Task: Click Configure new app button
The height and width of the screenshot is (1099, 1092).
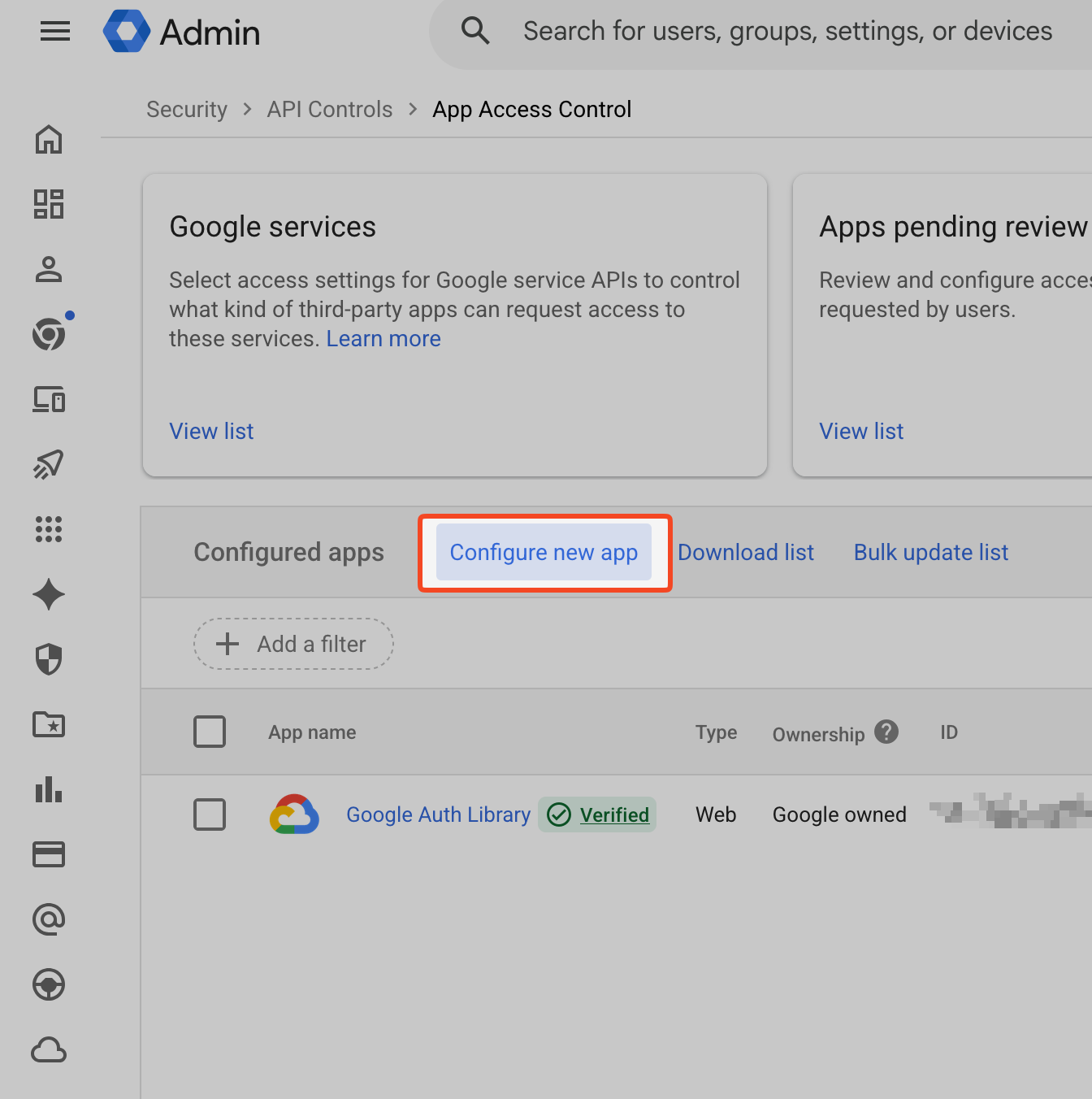Action: click(544, 552)
